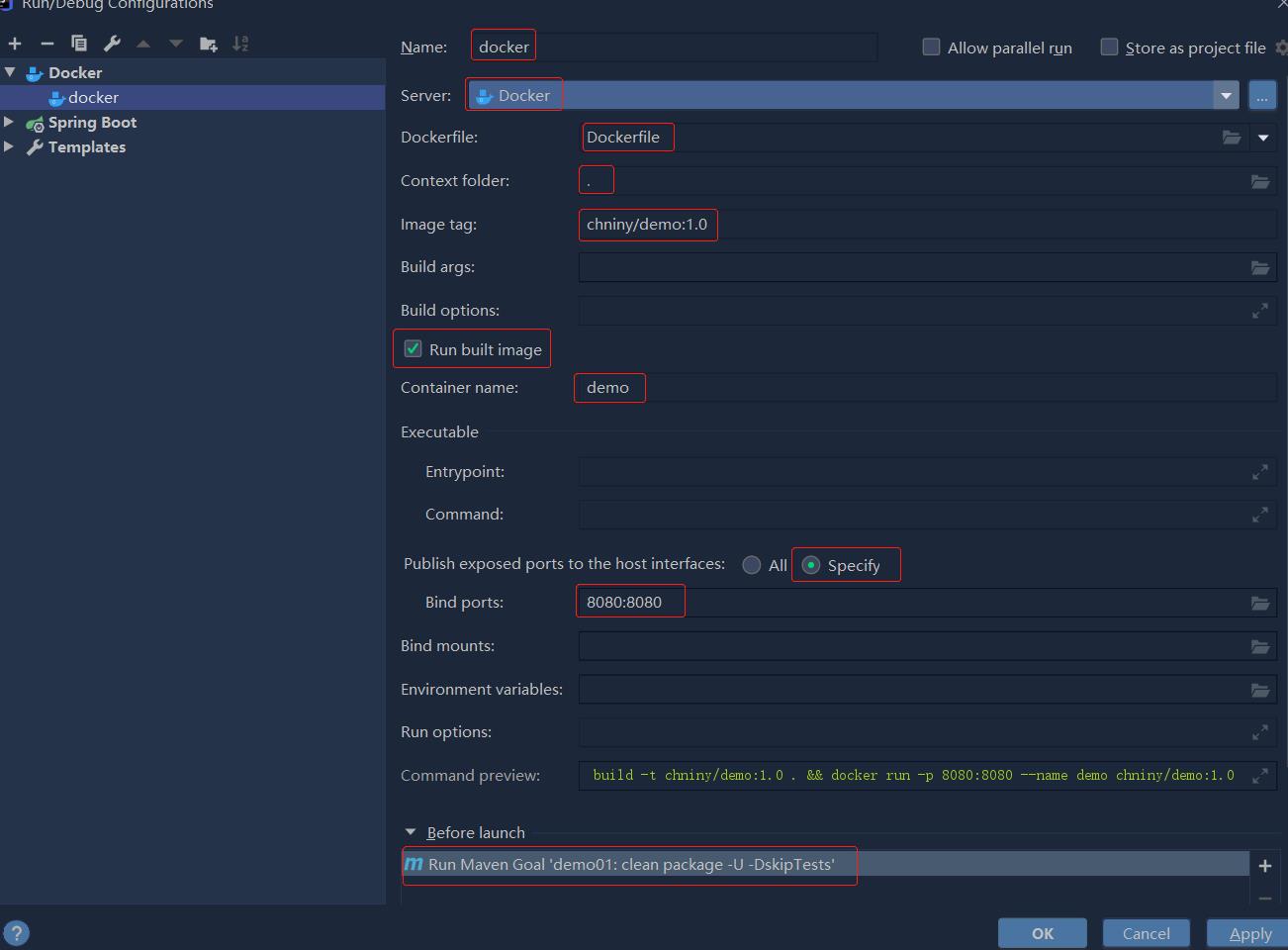Move configuration up arrow
This screenshot has width=1288, height=950.
(143, 44)
